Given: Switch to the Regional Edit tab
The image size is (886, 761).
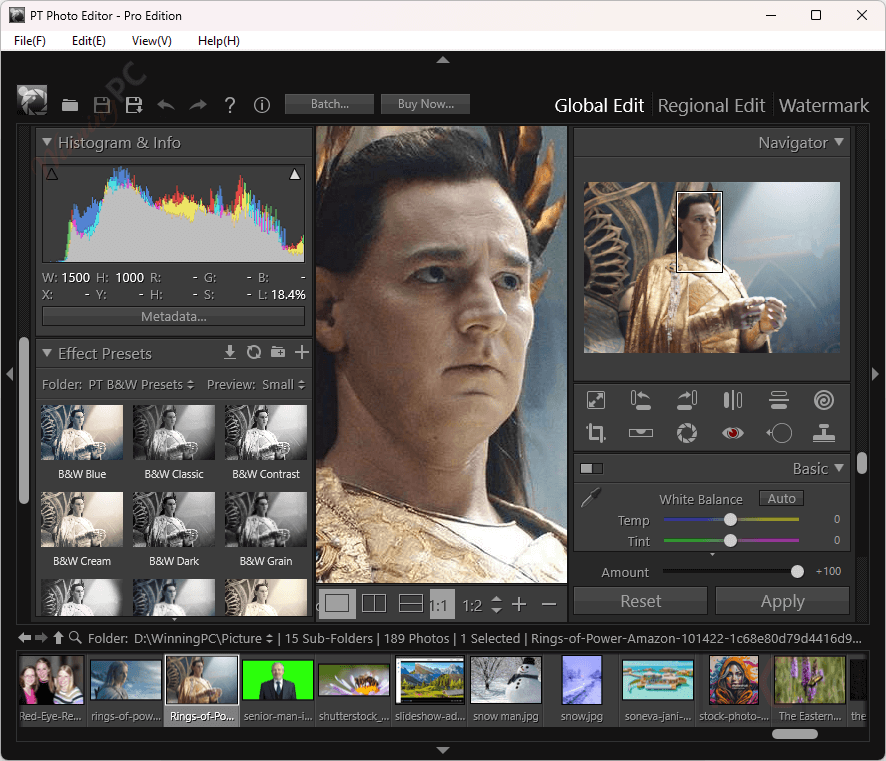Looking at the screenshot, I should 711,106.
